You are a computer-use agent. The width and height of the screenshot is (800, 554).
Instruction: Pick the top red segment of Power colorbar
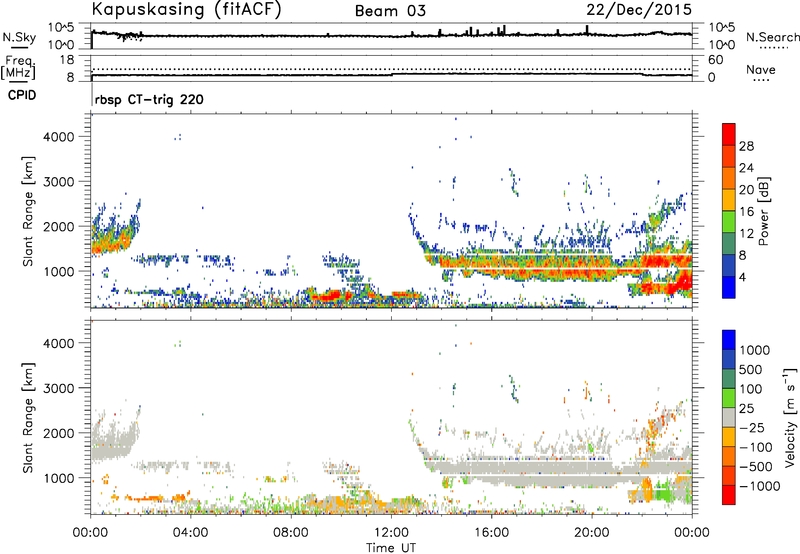[729, 134]
